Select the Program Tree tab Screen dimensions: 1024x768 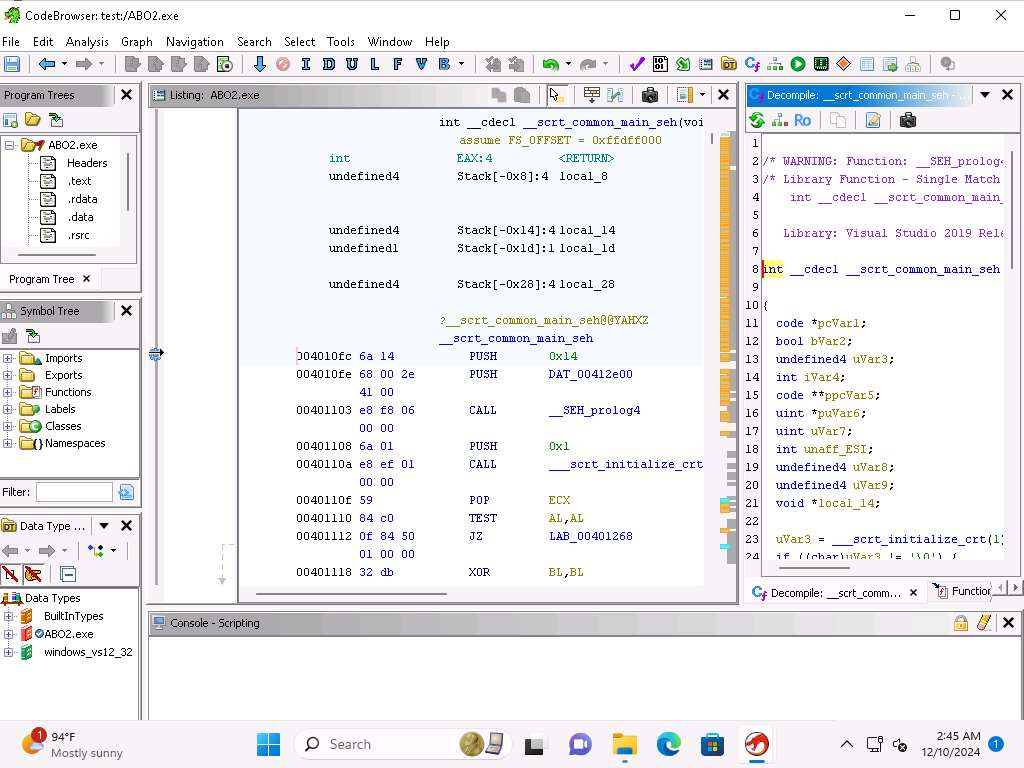[x=42, y=279]
